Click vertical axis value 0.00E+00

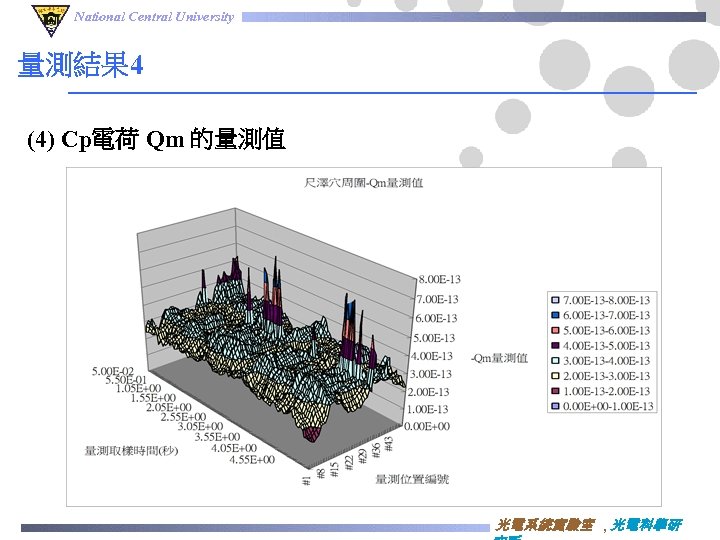coord(427,427)
